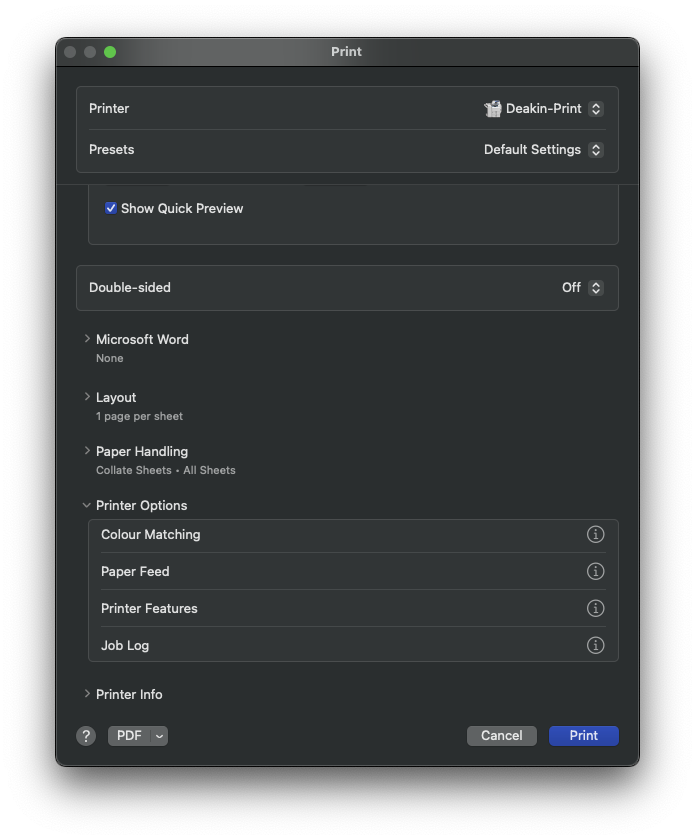Click the Print button
Viewport: 695px width, 840px height.
click(x=583, y=735)
